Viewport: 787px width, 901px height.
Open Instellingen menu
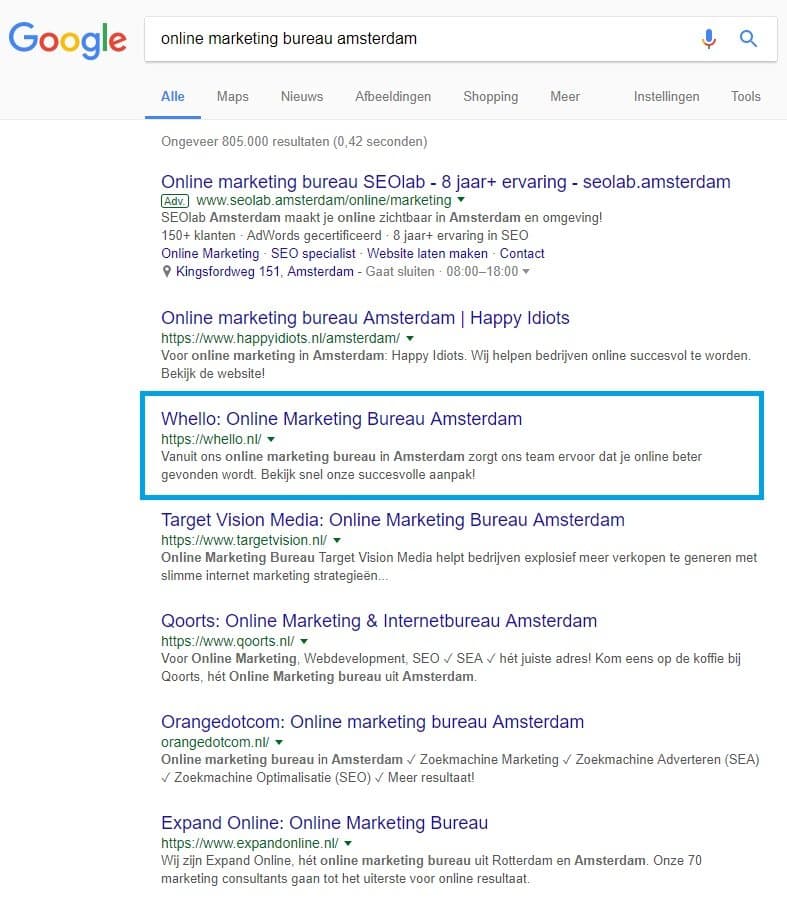tap(666, 97)
